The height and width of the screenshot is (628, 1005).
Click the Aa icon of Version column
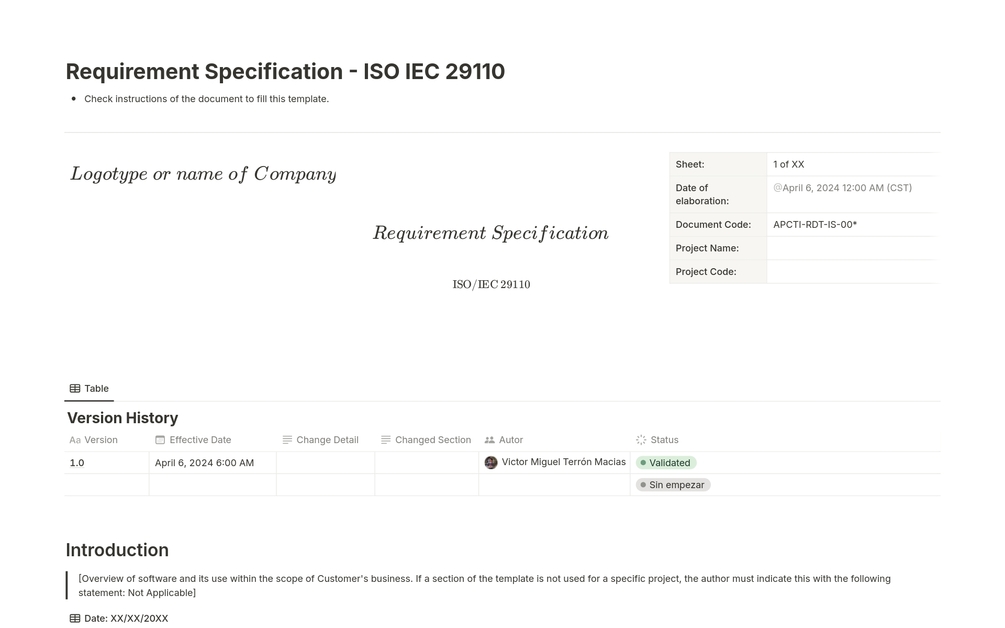click(x=75, y=440)
